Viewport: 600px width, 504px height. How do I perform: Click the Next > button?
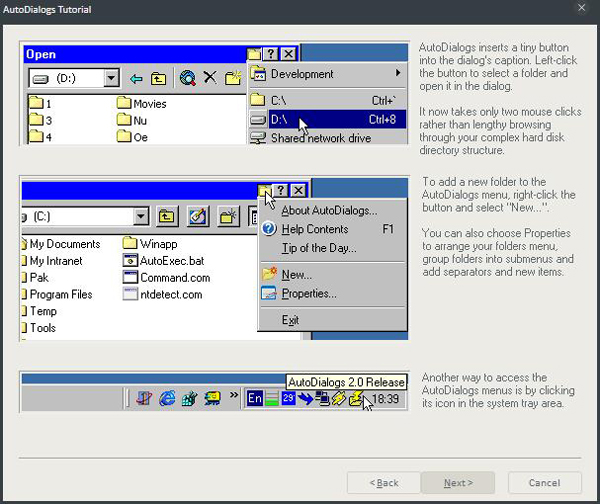(x=458, y=483)
